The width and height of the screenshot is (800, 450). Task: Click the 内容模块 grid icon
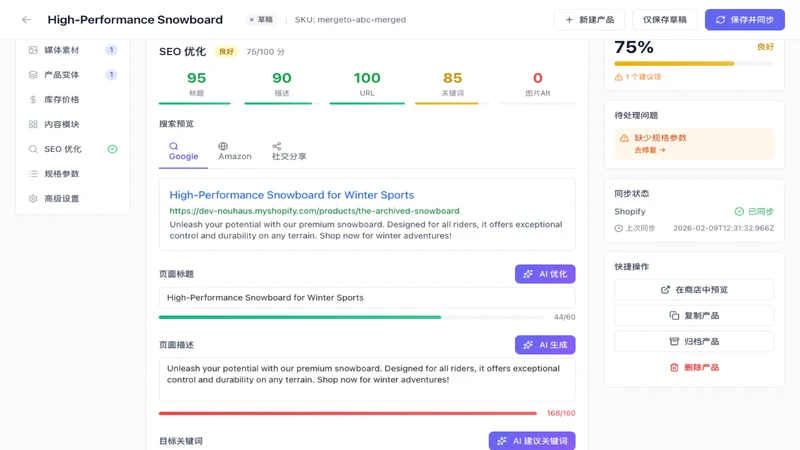tap(33, 124)
